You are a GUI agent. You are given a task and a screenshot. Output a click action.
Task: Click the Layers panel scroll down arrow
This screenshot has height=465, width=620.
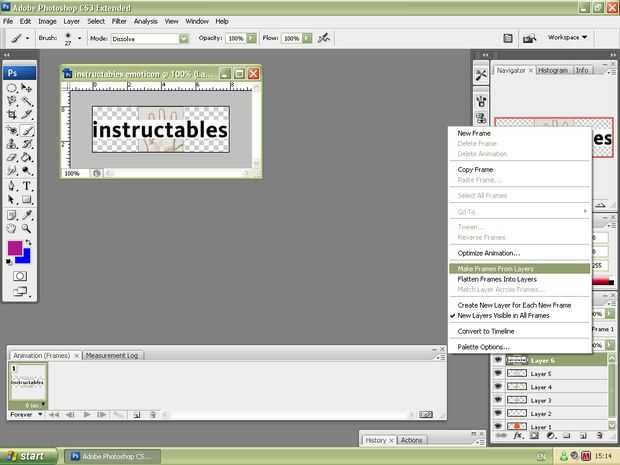tap(612, 425)
